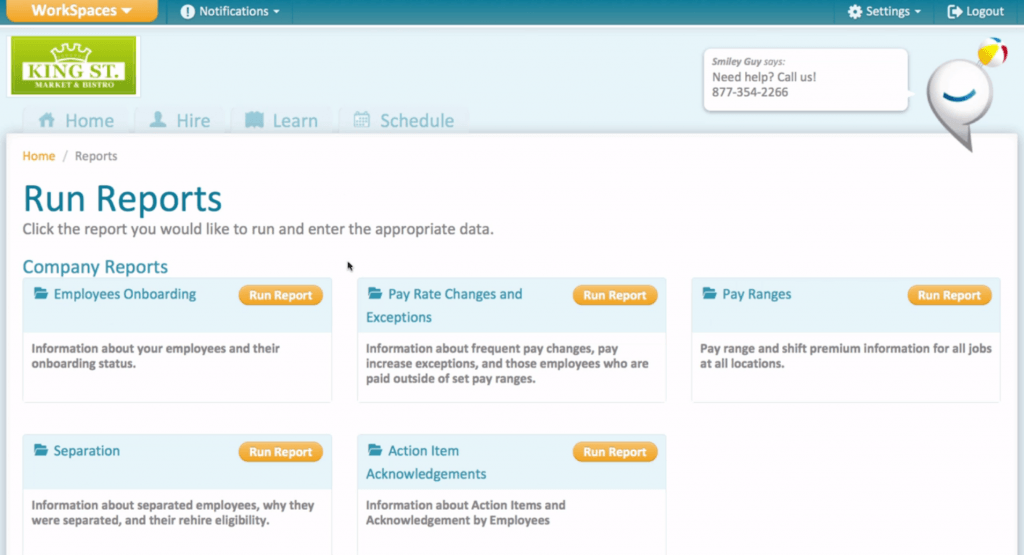Image resolution: width=1024 pixels, height=555 pixels.
Task: Switch to the Hire tab
Action: (x=180, y=120)
